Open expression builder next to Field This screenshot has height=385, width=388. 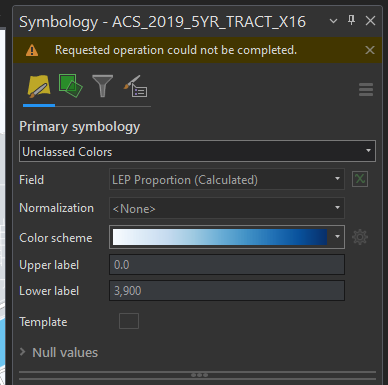pos(360,179)
